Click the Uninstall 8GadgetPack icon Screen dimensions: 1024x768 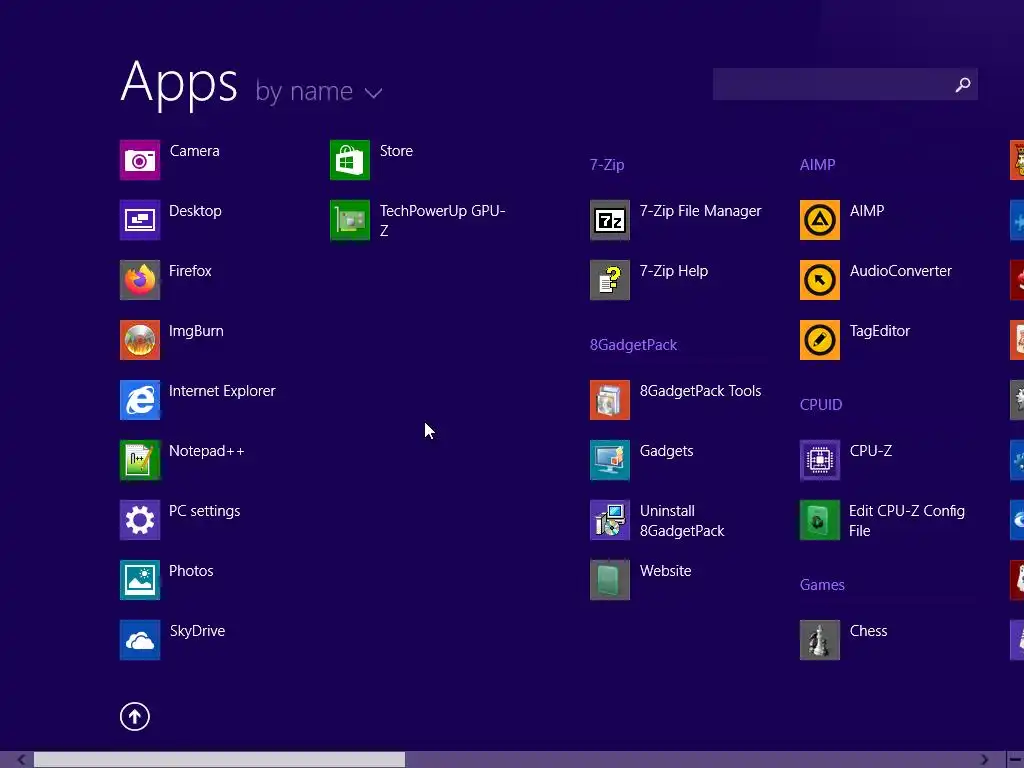tap(610, 520)
